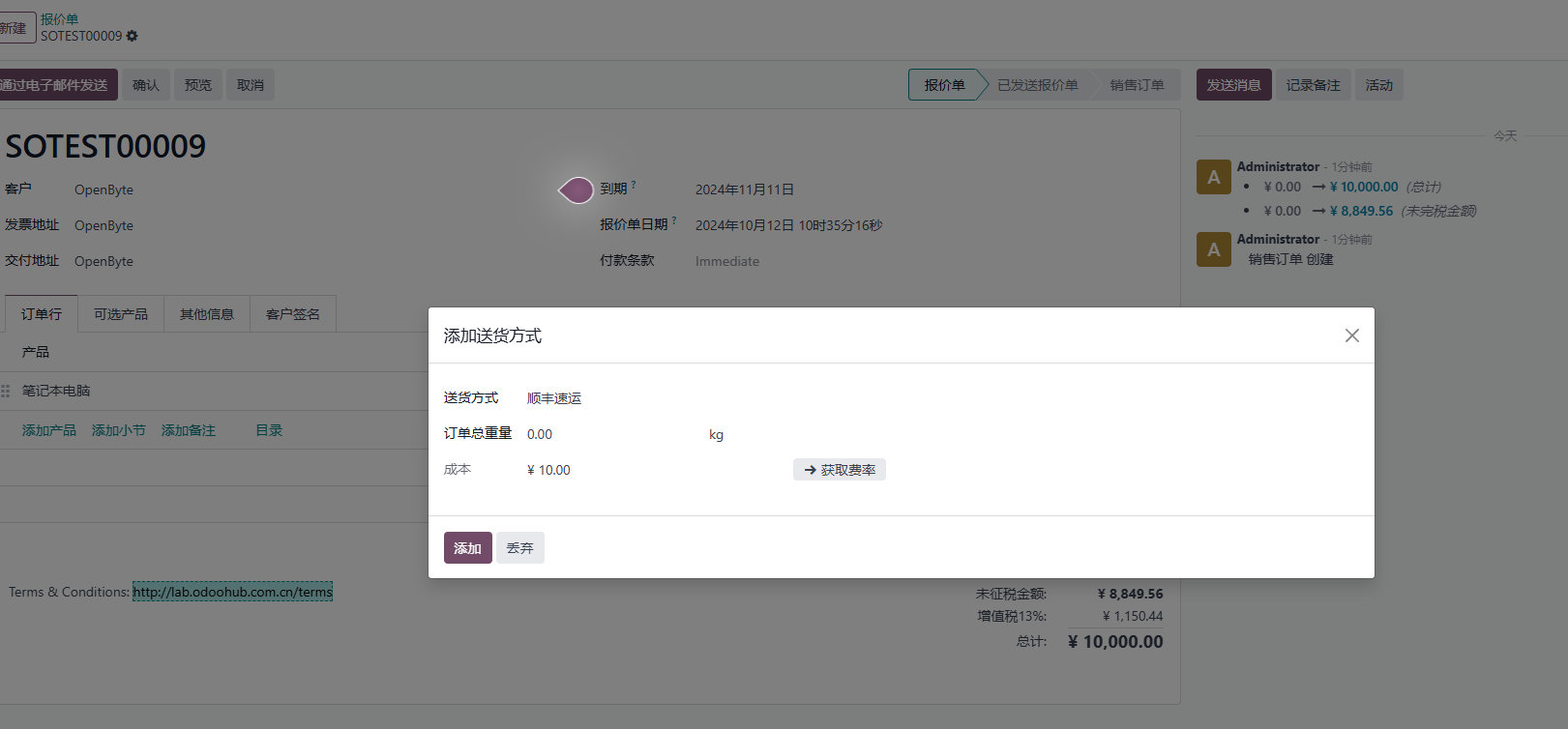Click the 添加小节 link
The width and height of the screenshot is (1568, 729).
click(x=119, y=430)
